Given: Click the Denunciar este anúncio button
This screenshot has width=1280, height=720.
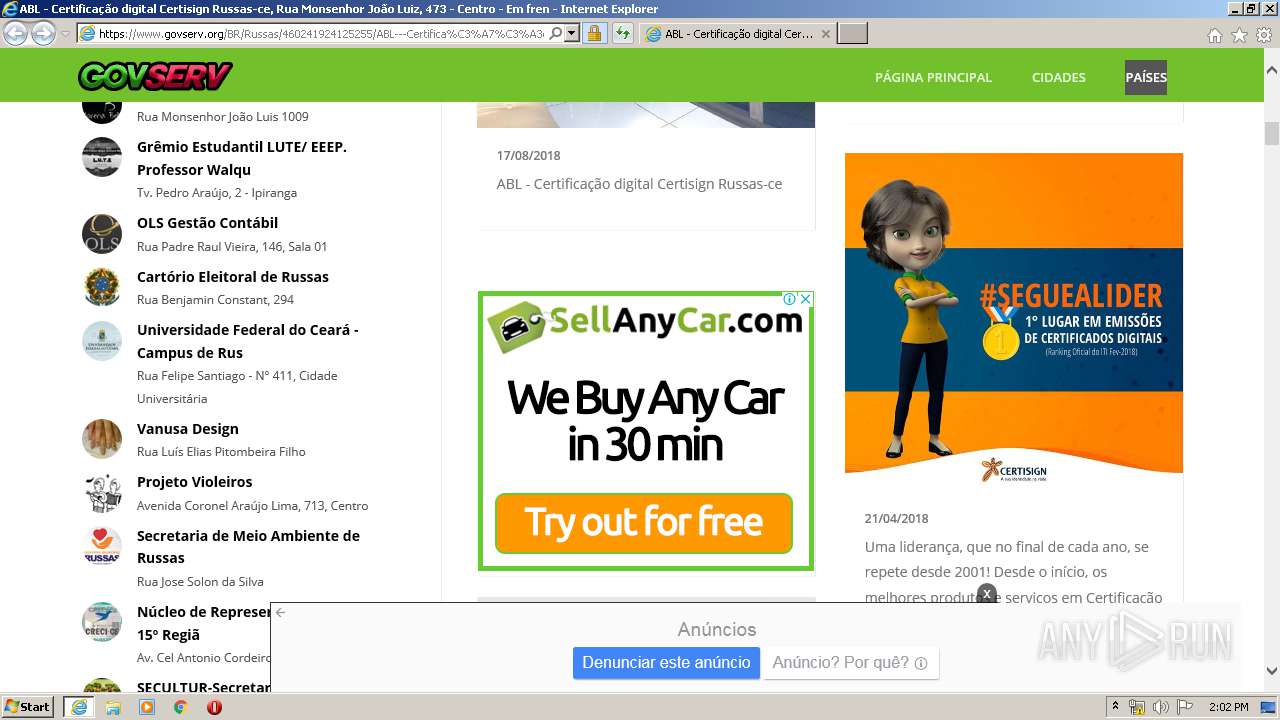Looking at the screenshot, I should (x=666, y=663).
